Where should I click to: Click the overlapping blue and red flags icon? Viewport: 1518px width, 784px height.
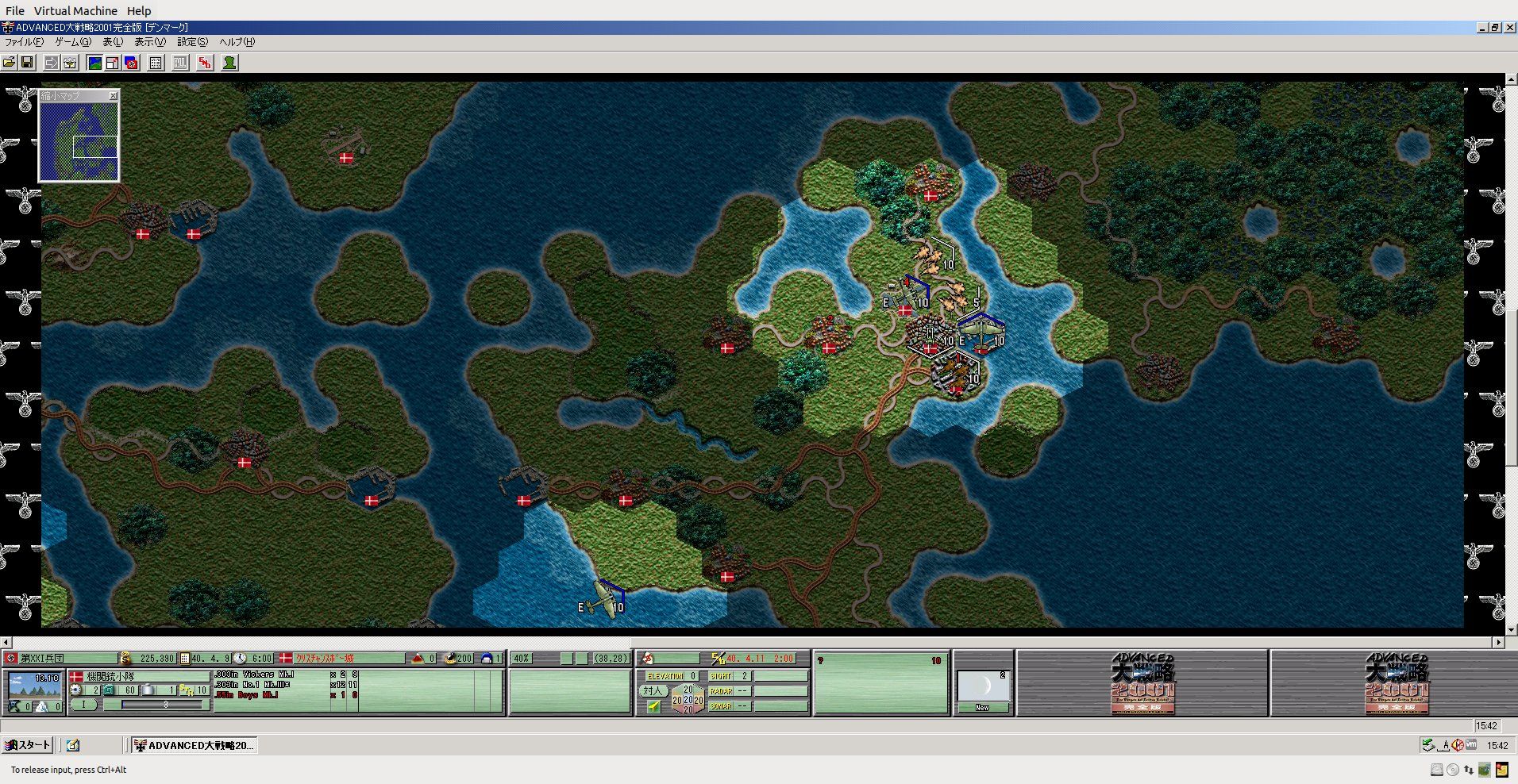(131, 63)
